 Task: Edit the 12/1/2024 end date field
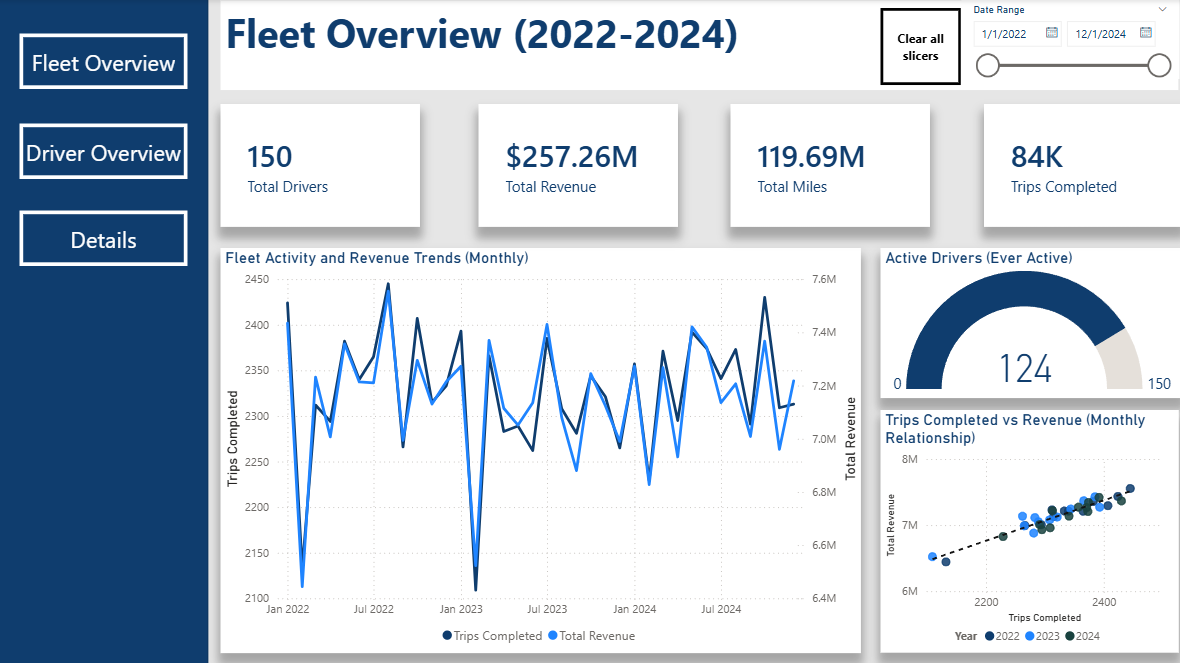tap(1099, 34)
